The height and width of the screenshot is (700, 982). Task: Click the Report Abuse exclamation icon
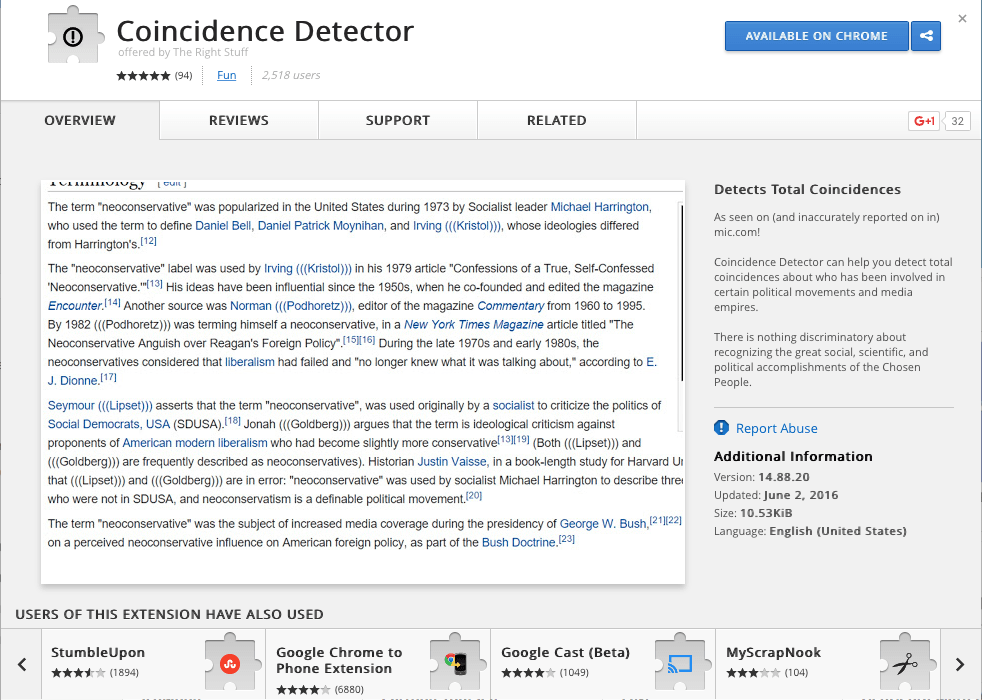click(x=721, y=428)
